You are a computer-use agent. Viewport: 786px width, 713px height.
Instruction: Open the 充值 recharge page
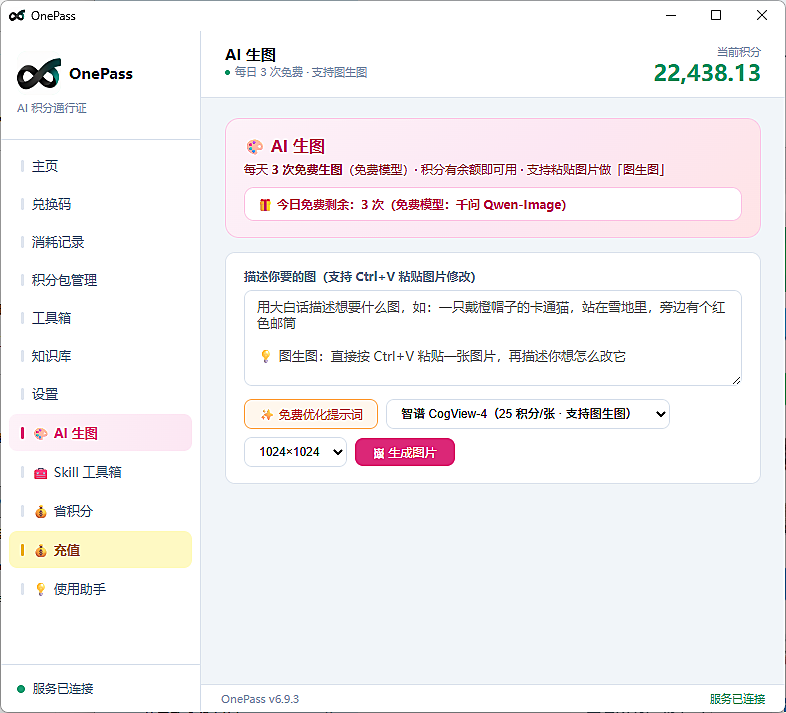[100, 550]
